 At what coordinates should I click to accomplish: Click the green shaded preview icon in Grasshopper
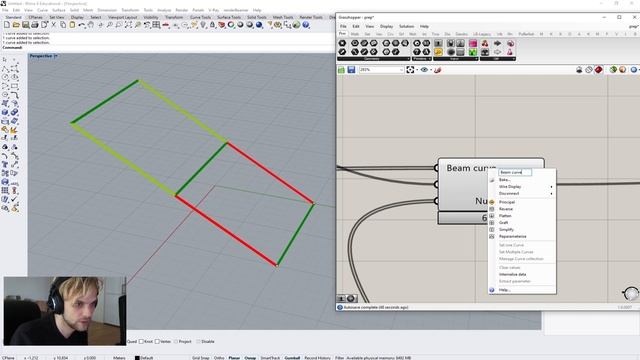click(x=613, y=70)
